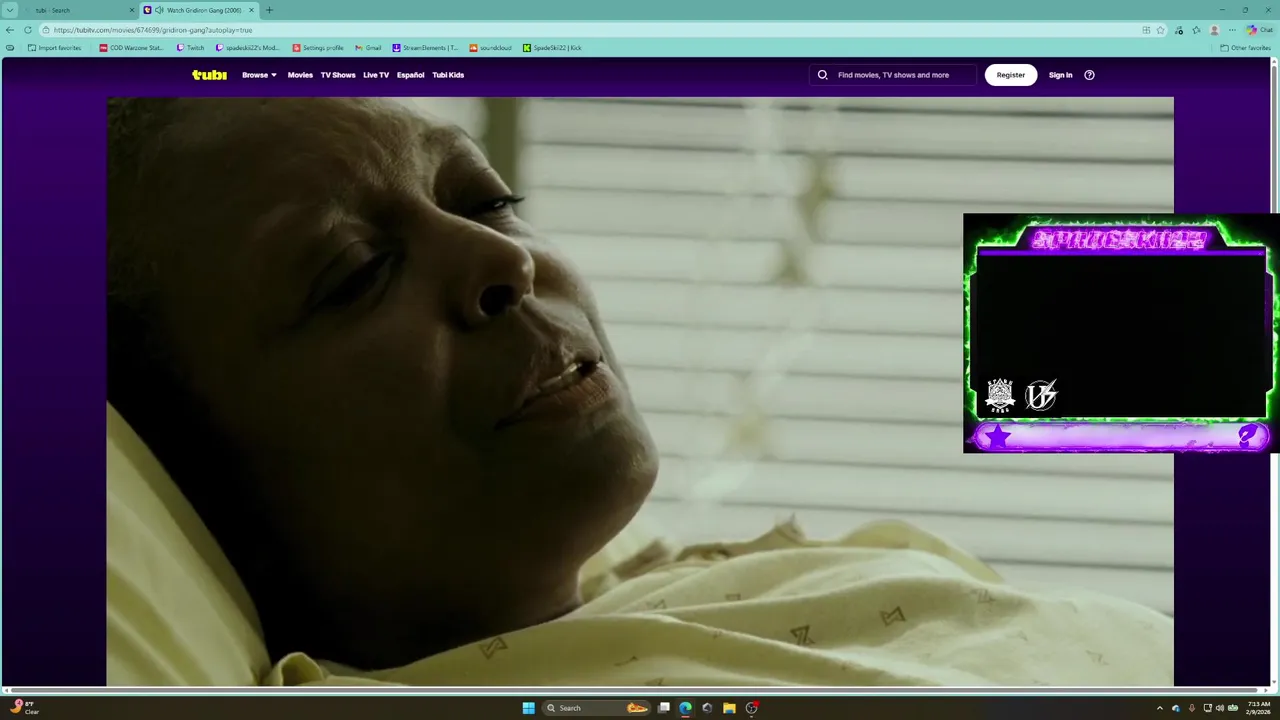Click the favorites bar workspace icon
The image size is (1280, 720).
10,48
